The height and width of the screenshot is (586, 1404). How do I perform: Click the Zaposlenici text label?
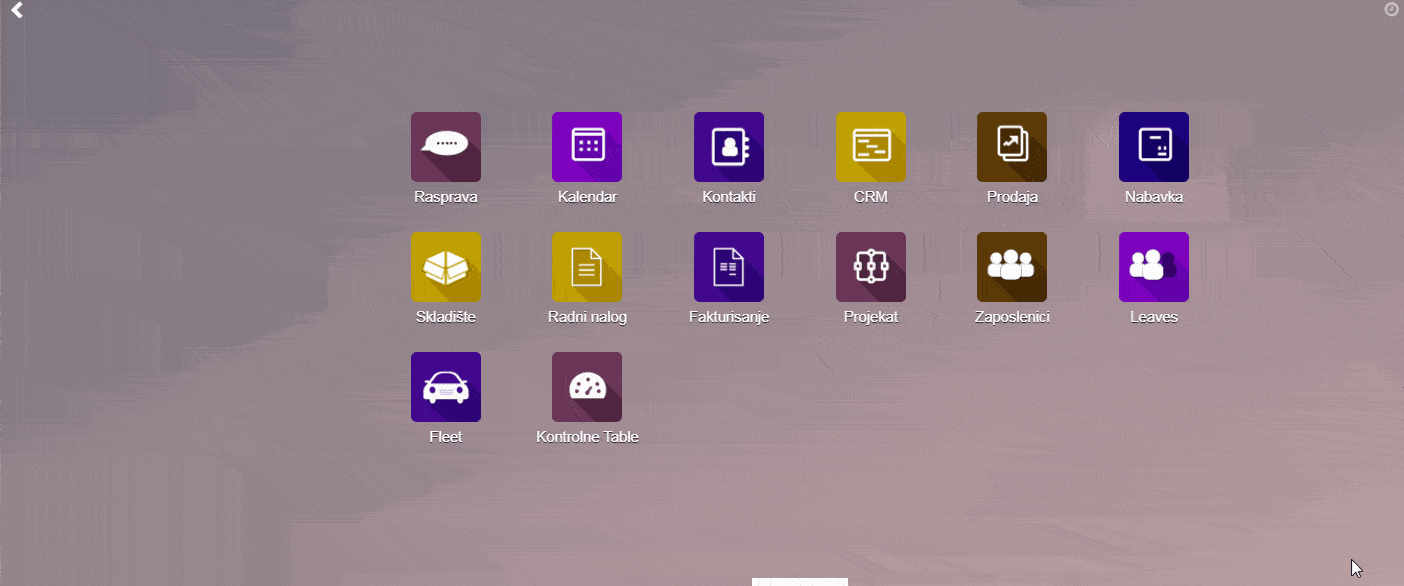tap(1012, 317)
